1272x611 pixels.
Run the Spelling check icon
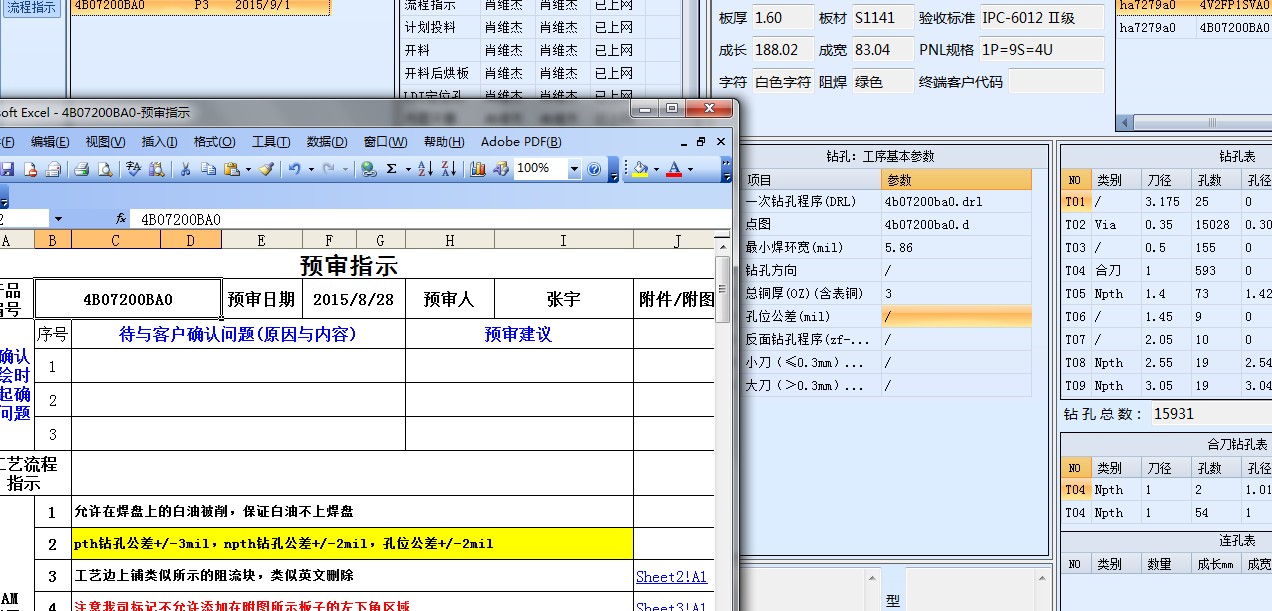[x=133, y=169]
